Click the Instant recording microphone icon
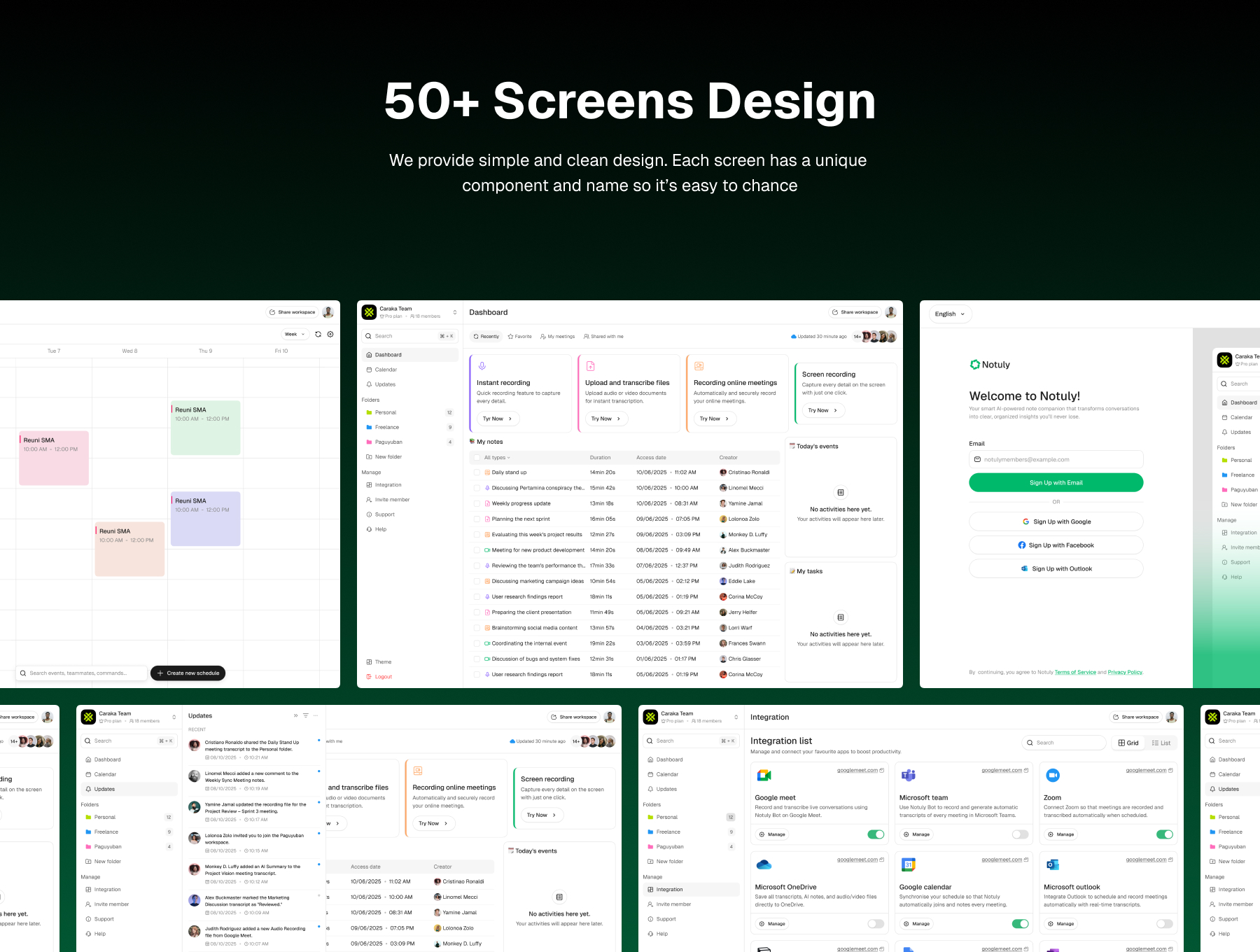 coord(482,366)
